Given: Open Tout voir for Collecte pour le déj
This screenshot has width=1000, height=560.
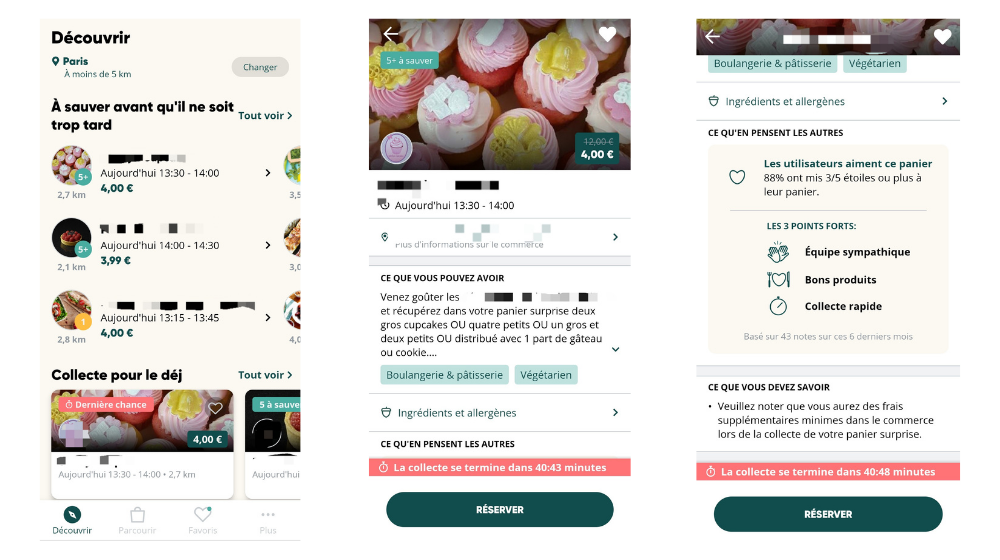Looking at the screenshot, I should pos(265,375).
